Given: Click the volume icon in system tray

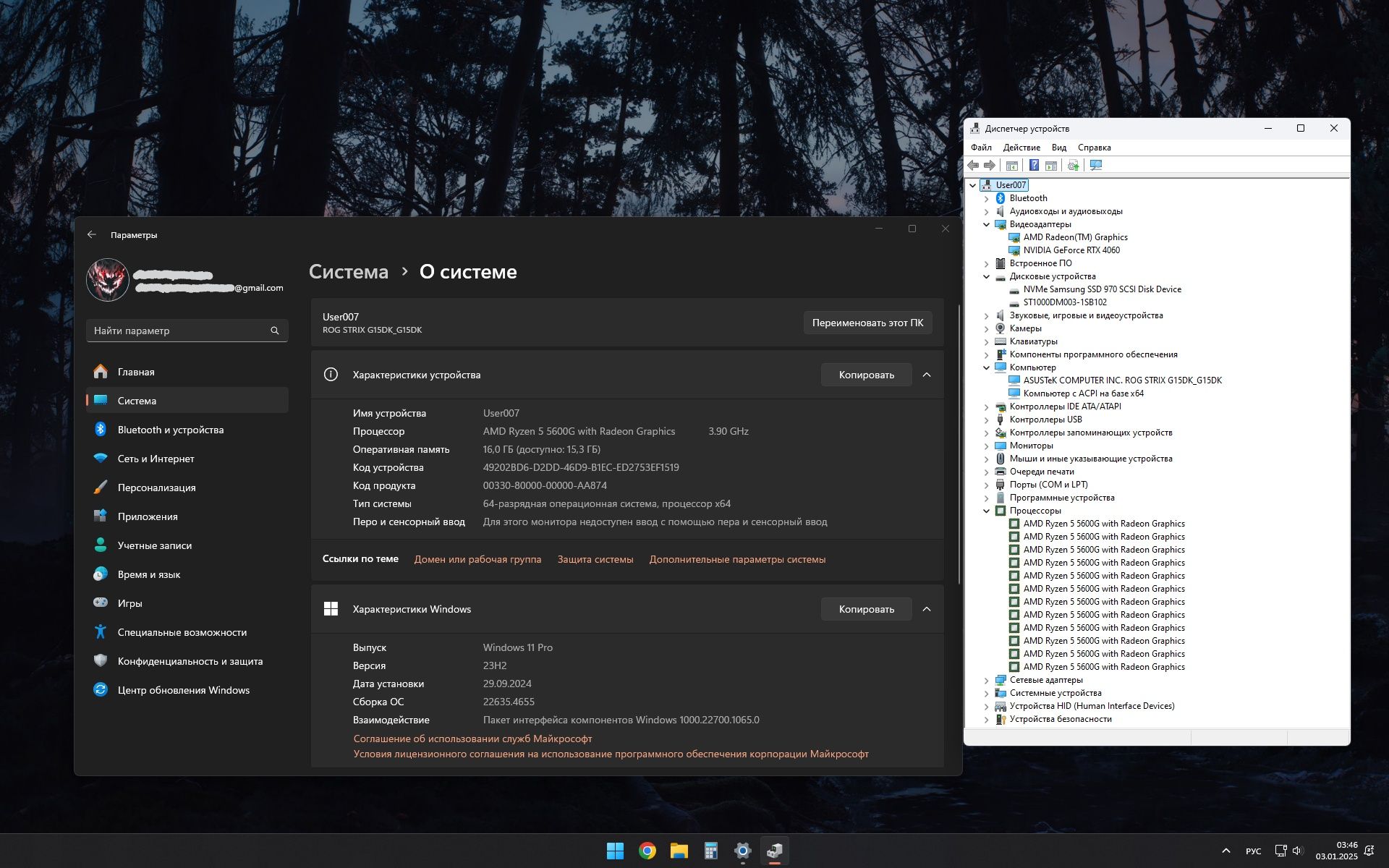Looking at the screenshot, I should pos(1297,851).
